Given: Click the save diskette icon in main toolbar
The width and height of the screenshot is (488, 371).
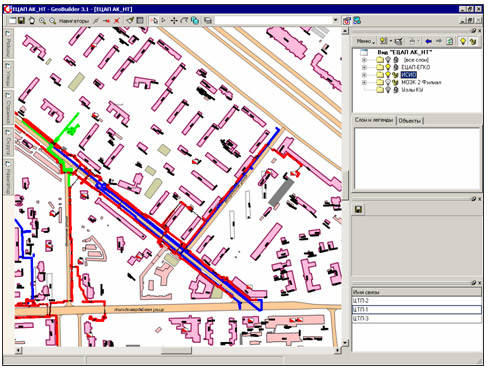Looking at the screenshot, I should pos(22,21).
